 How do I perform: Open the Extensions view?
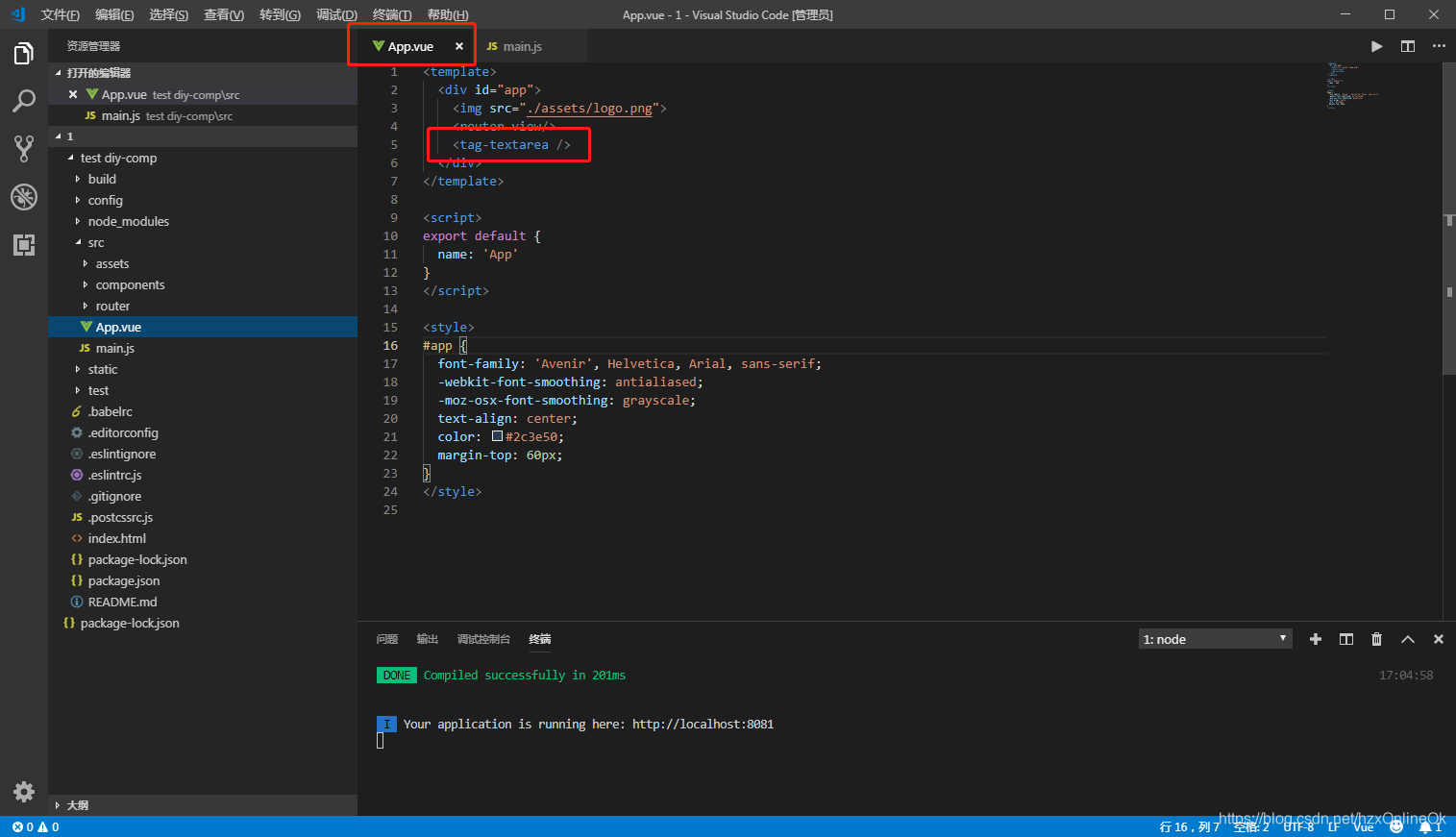pyautogui.click(x=24, y=244)
